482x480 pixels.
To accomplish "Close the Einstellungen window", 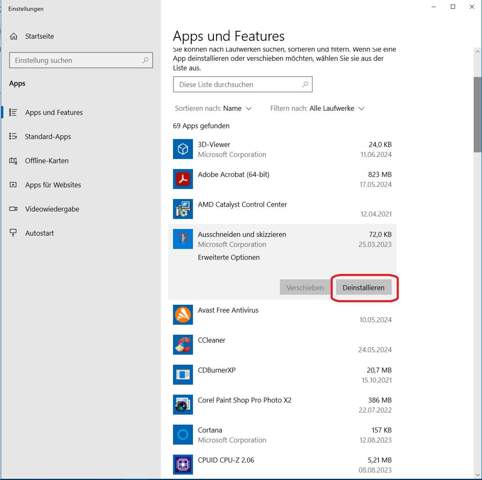I will 472,7.
